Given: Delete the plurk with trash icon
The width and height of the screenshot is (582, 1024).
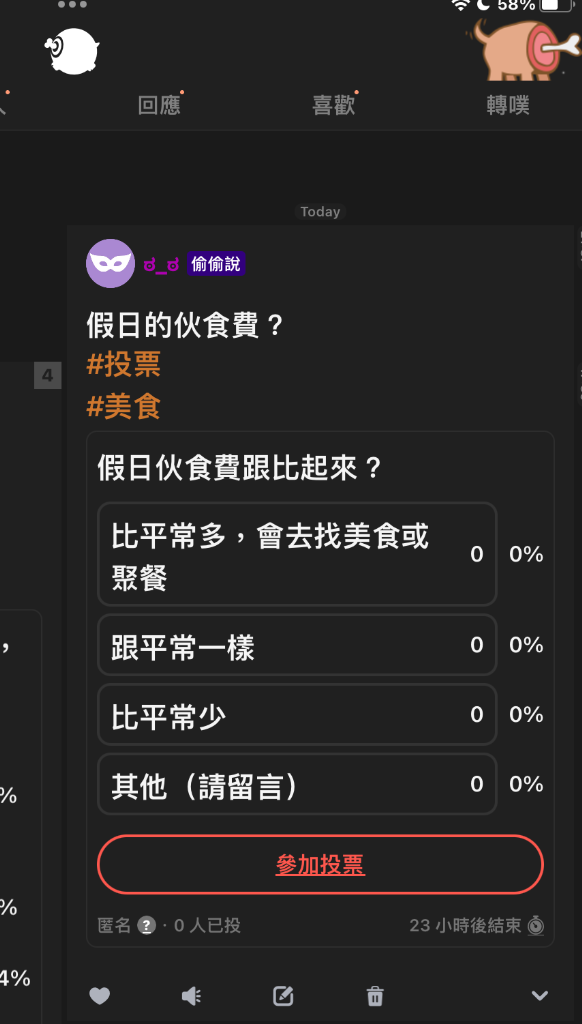Looking at the screenshot, I should [375, 996].
